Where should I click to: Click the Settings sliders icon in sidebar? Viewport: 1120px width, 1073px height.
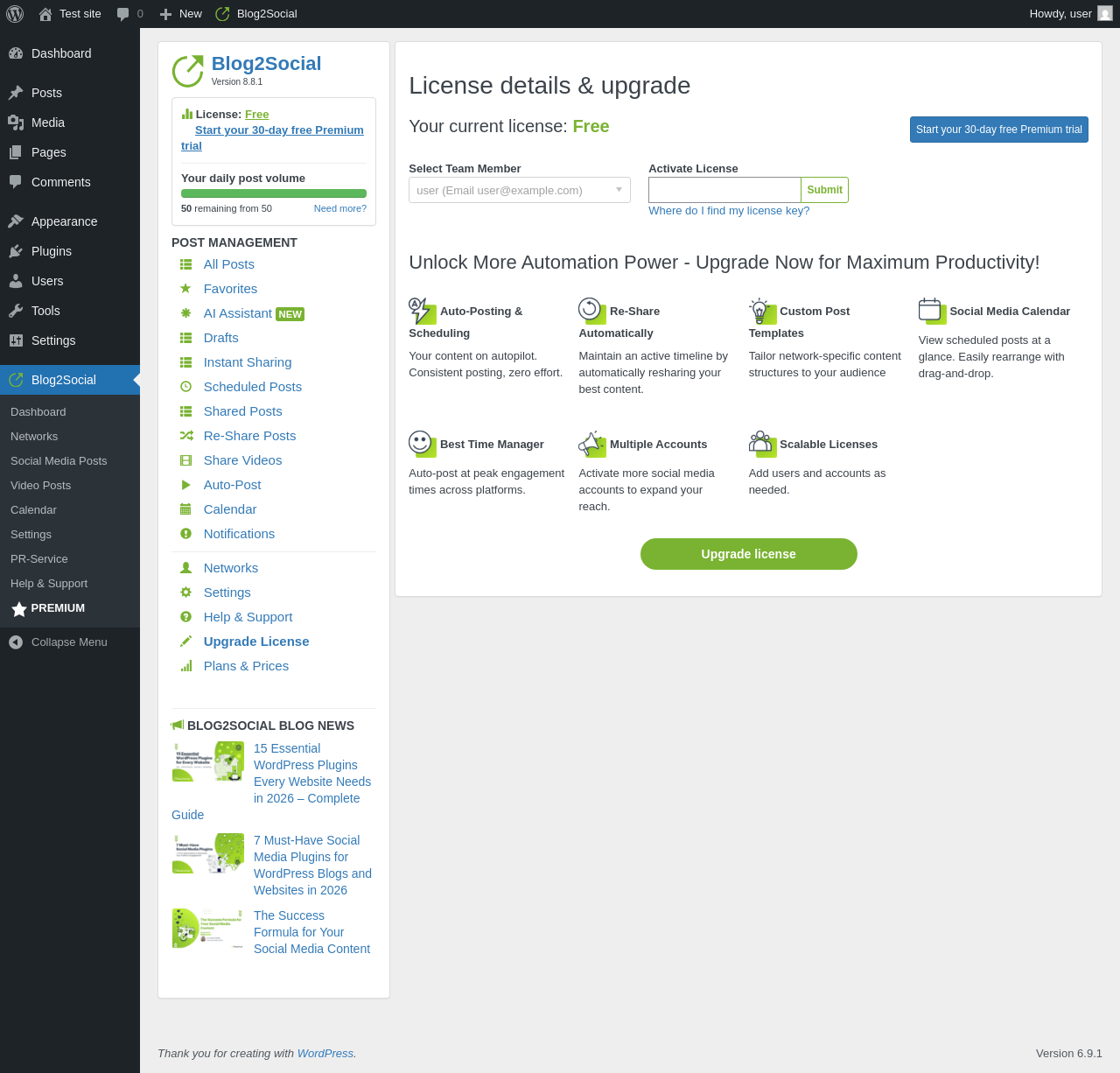(16, 340)
